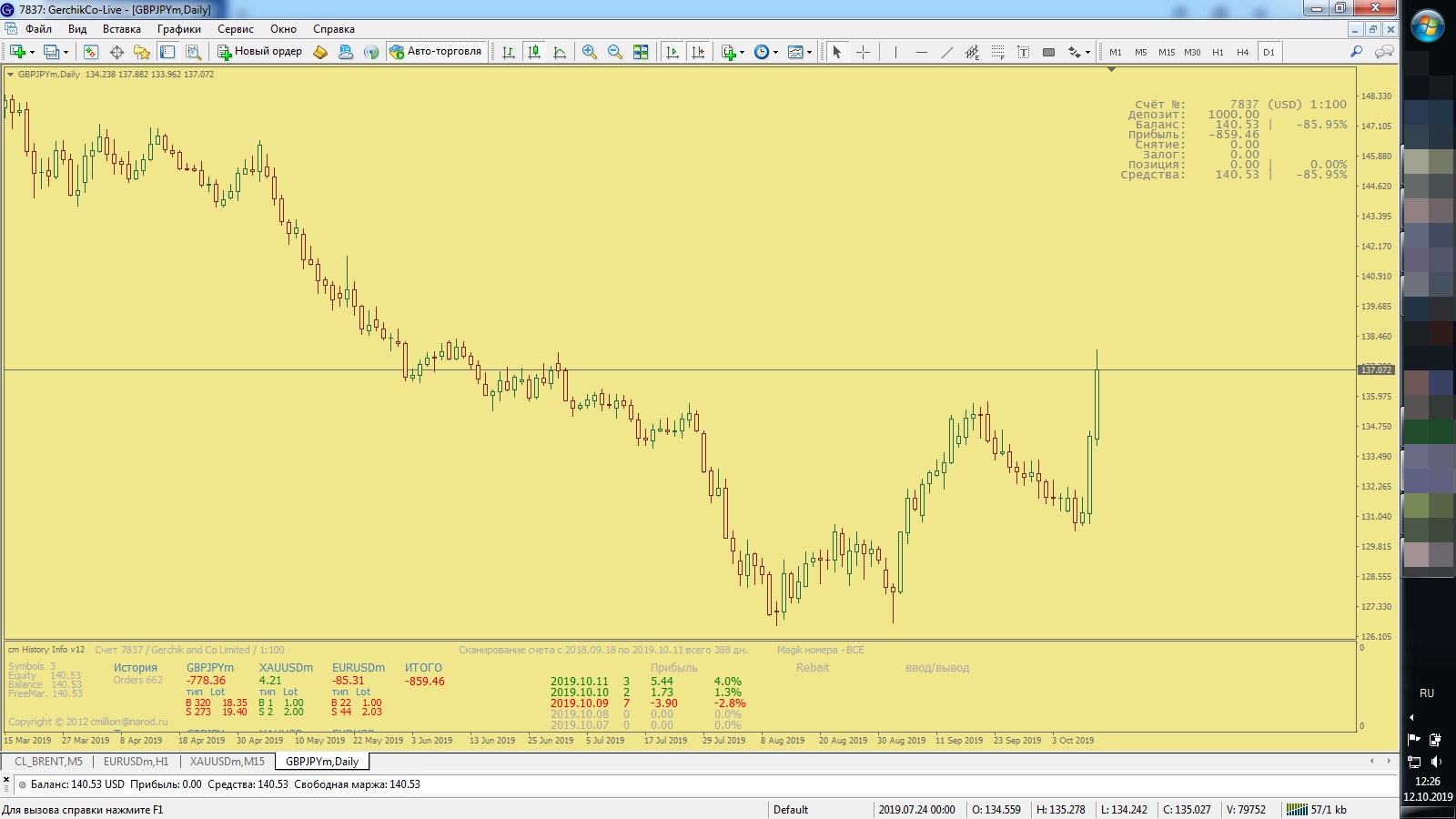Set timeframe to H4

[1243, 52]
